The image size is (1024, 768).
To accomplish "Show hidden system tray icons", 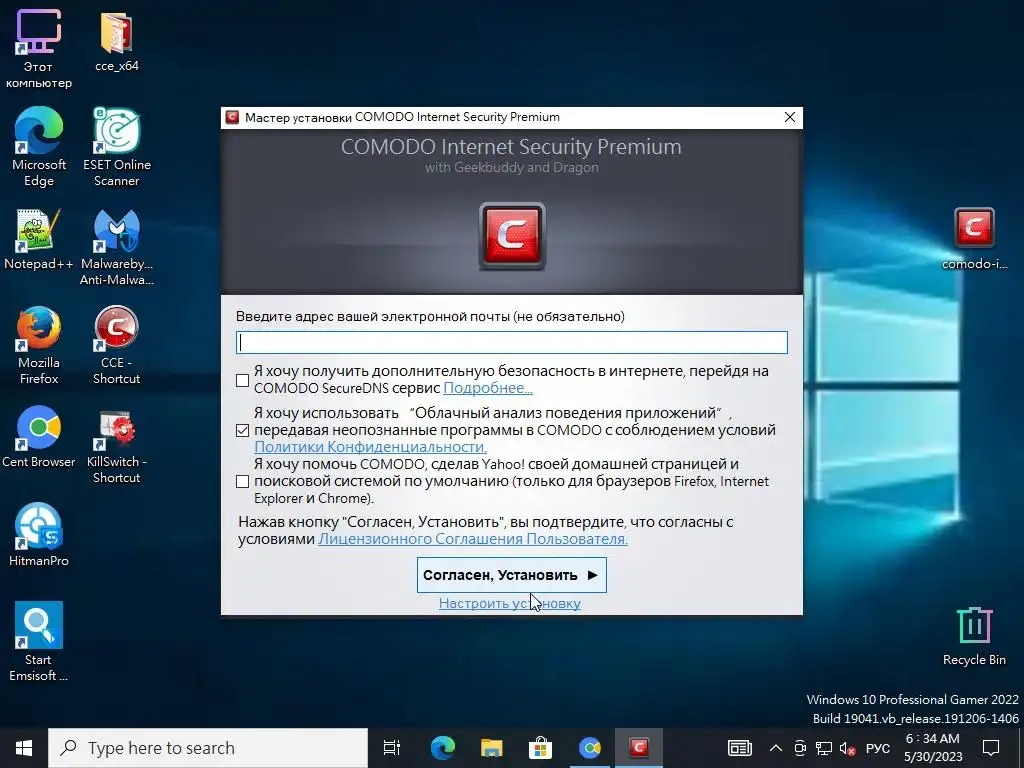I will point(775,748).
